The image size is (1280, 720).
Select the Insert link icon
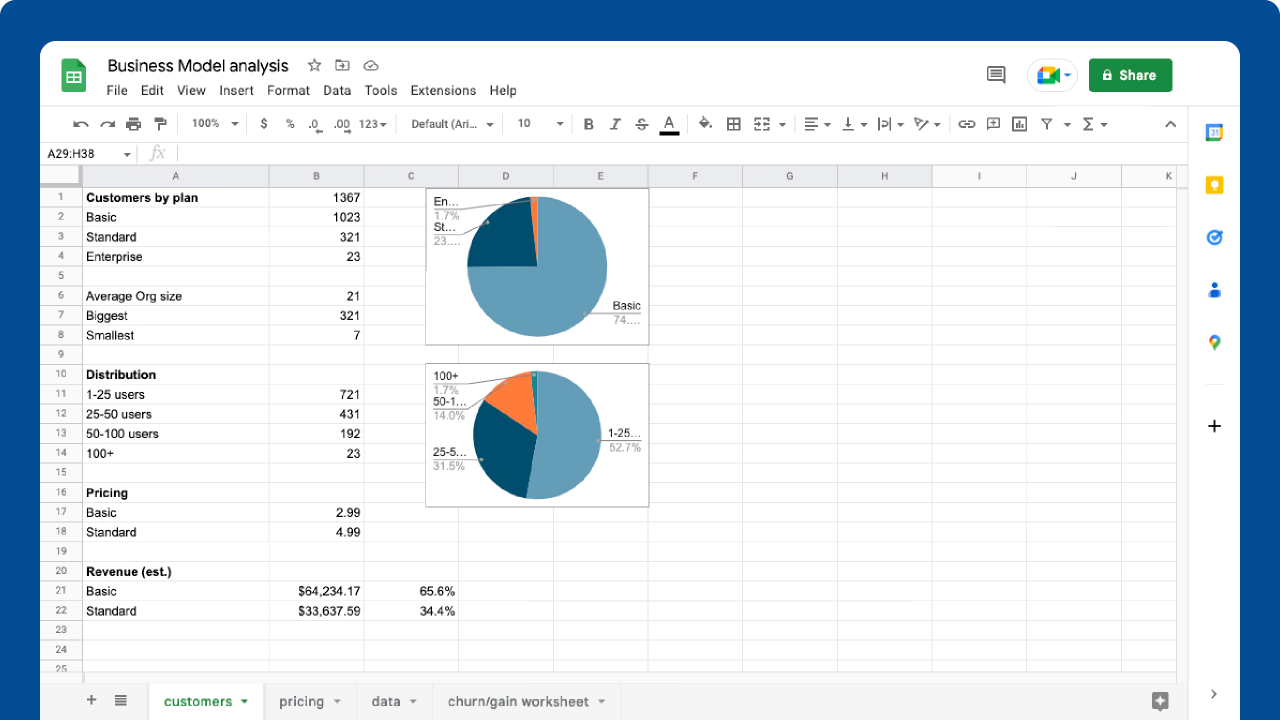coord(965,123)
